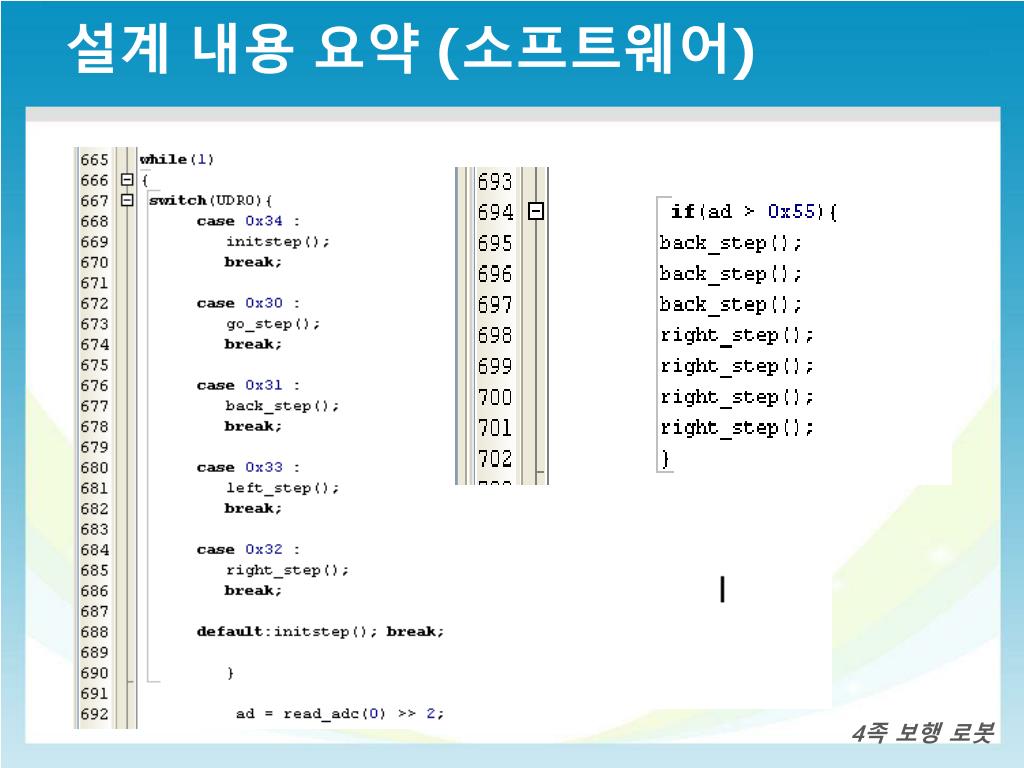Click 'back_step();' on line 677
The image size is (1024, 768).
(282, 406)
